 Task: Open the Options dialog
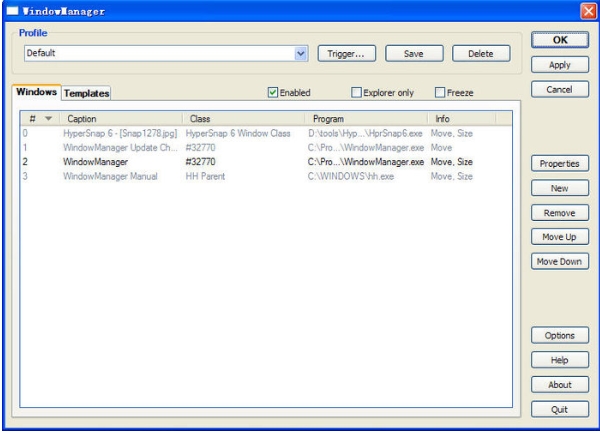click(x=560, y=335)
